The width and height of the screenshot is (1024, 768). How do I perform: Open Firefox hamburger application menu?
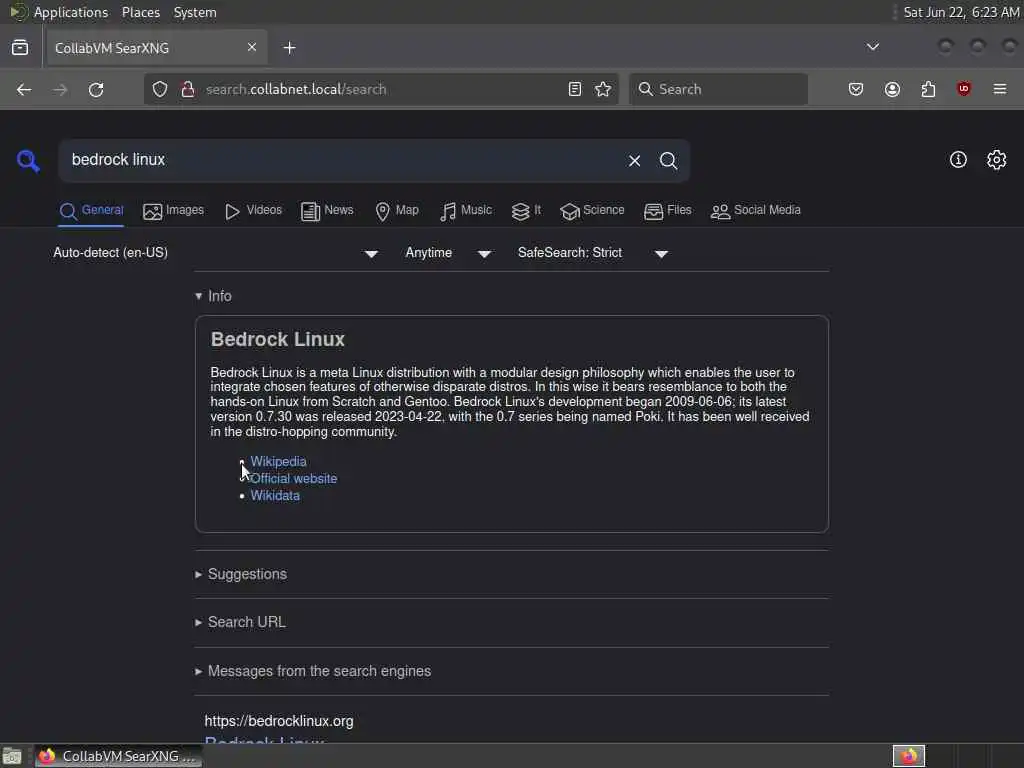pos(1000,89)
